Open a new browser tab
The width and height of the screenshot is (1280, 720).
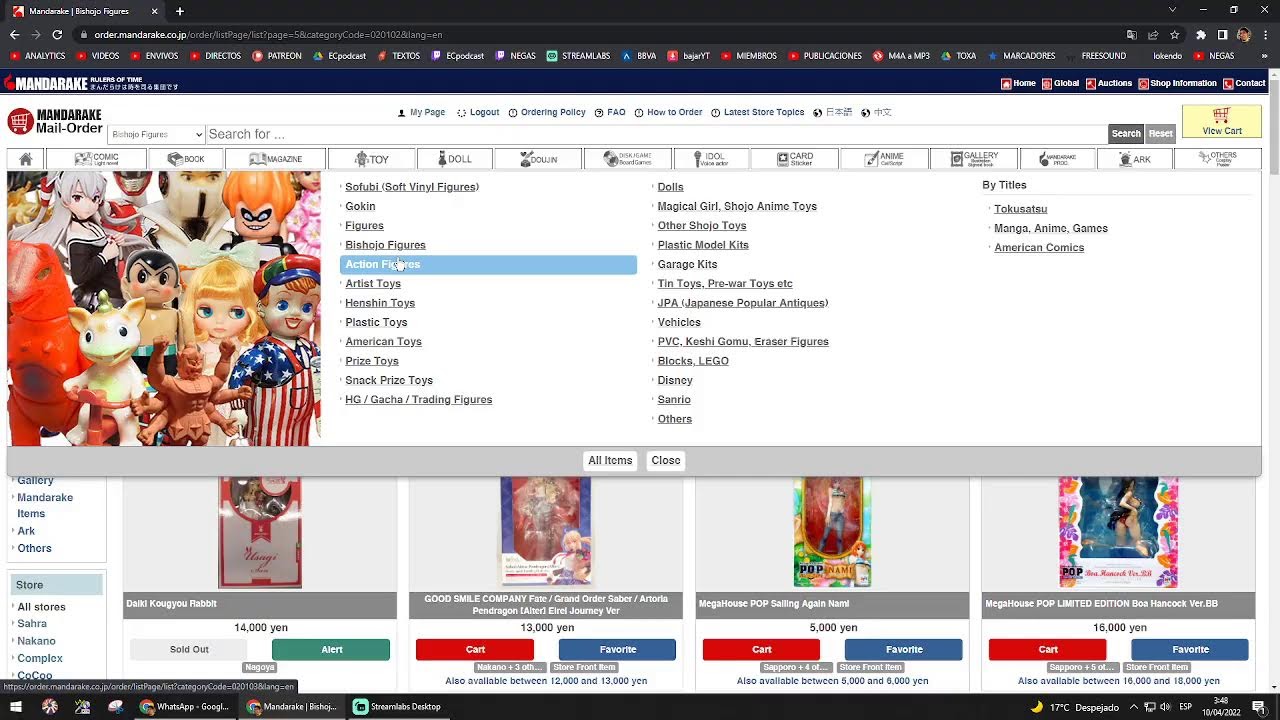click(x=180, y=11)
